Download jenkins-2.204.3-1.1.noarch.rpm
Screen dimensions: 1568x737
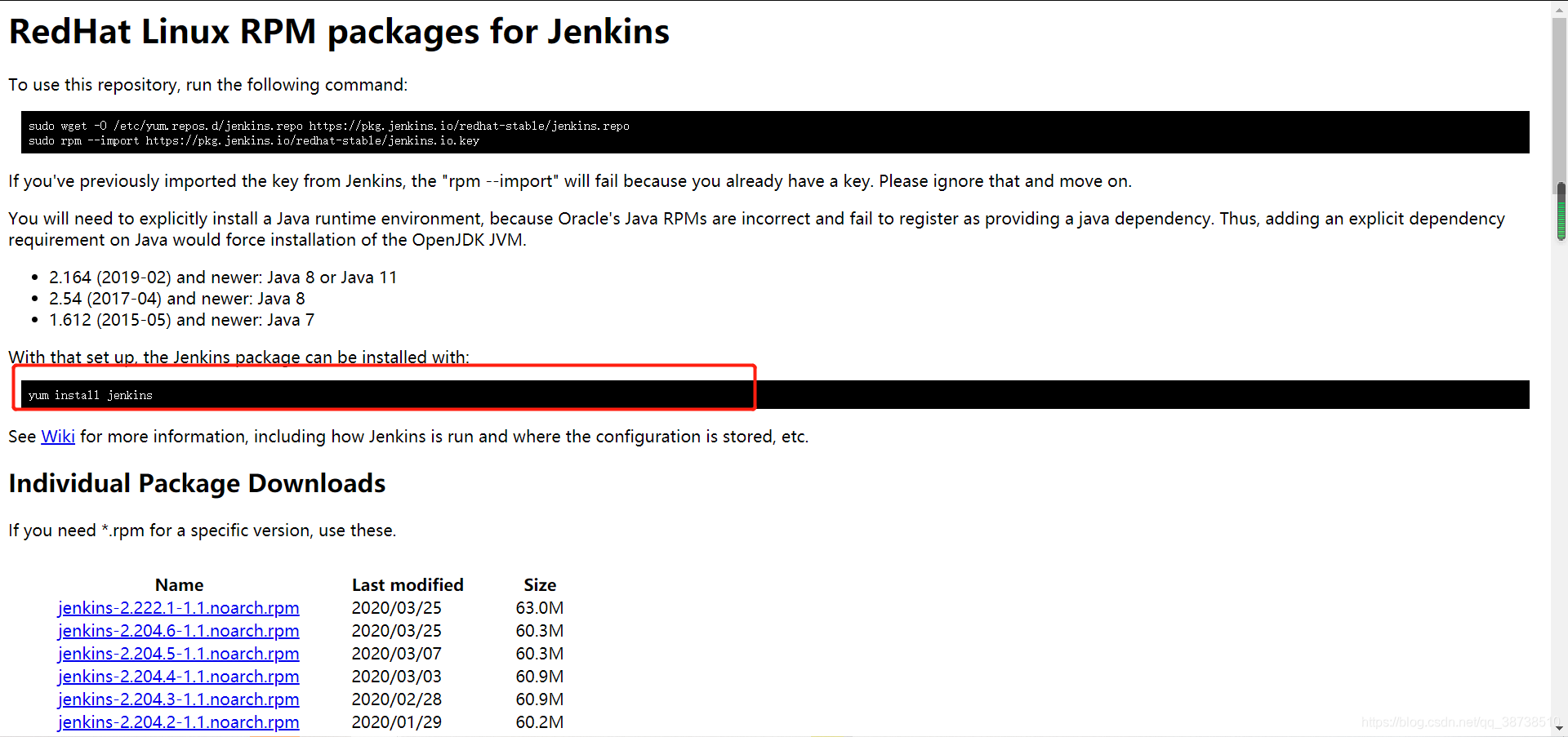click(178, 699)
